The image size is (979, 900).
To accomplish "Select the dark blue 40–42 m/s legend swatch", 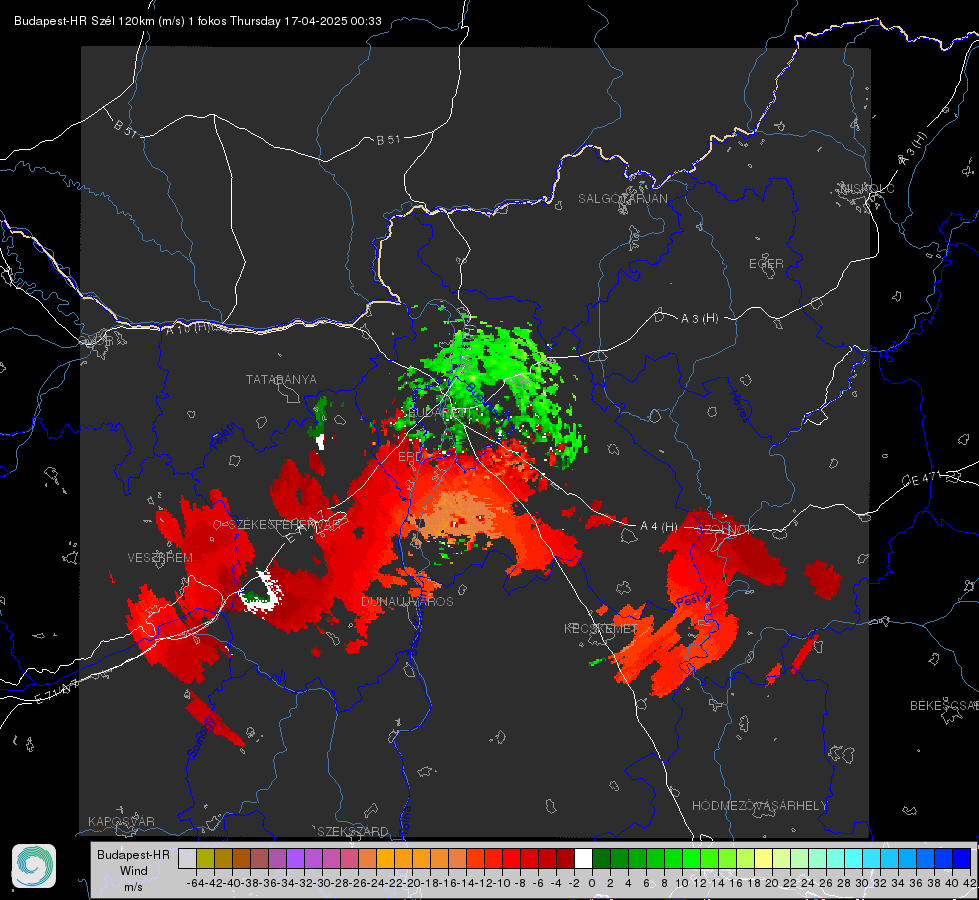I will tap(962, 858).
